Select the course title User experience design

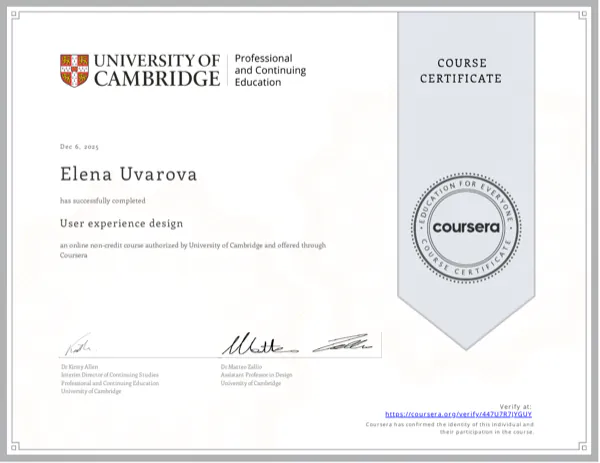click(122, 223)
